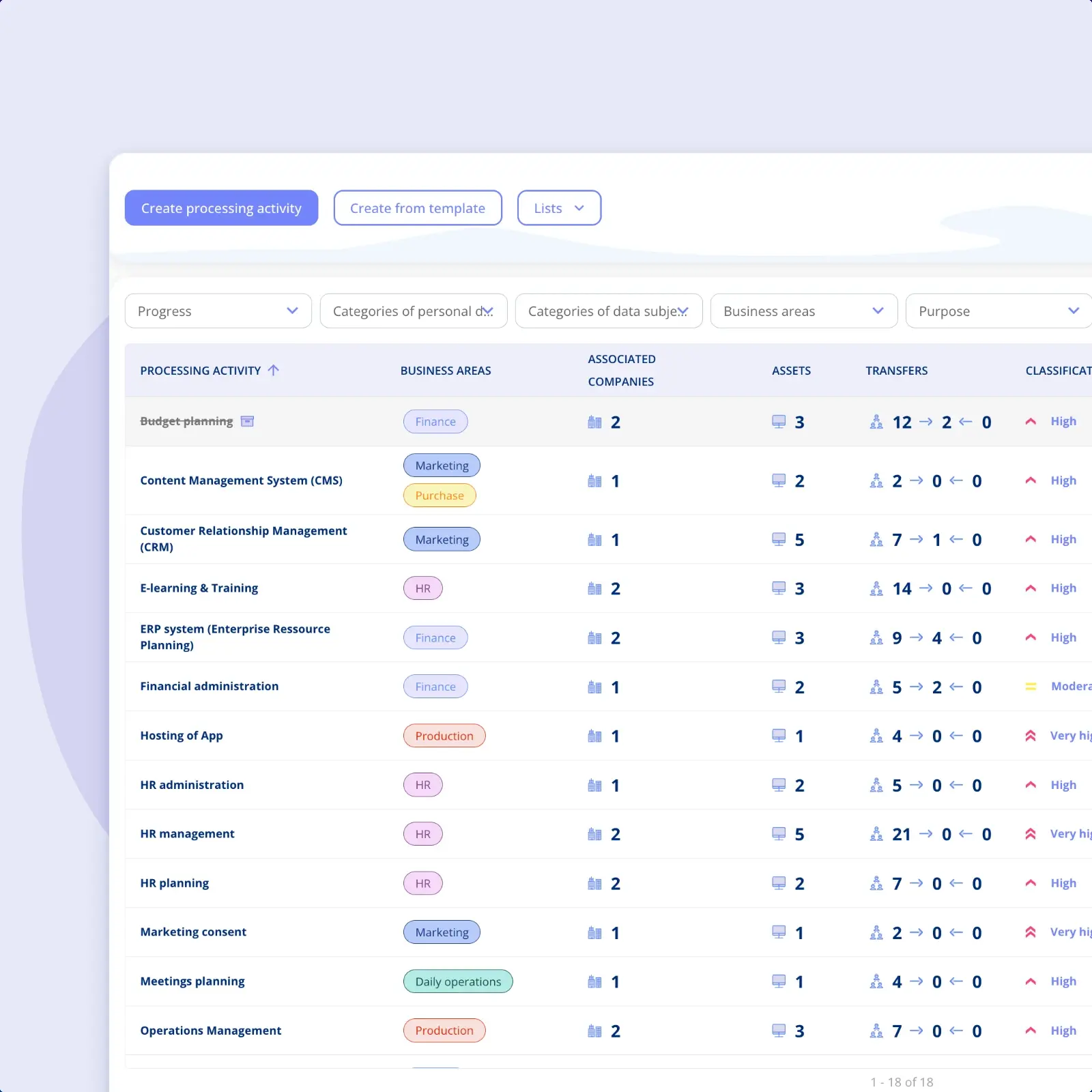The height and width of the screenshot is (1092, 1092).
Task: Open Marketing consent activity
Action: click(x=193, y=932)
